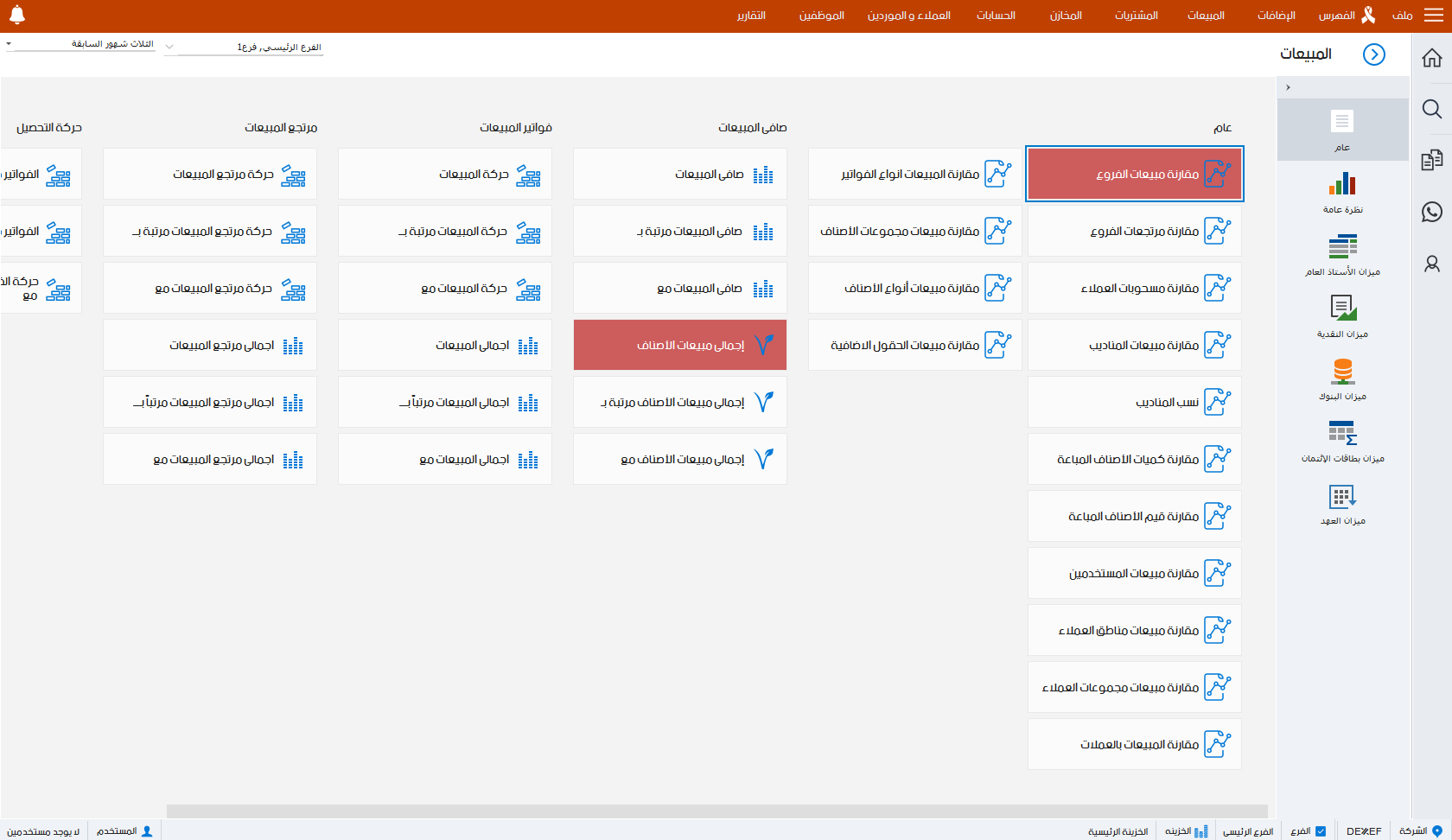This screenshot has height=840, width=1452.
Task: Click the horizontal scrollbar at bottom
Action: point(716,811)
